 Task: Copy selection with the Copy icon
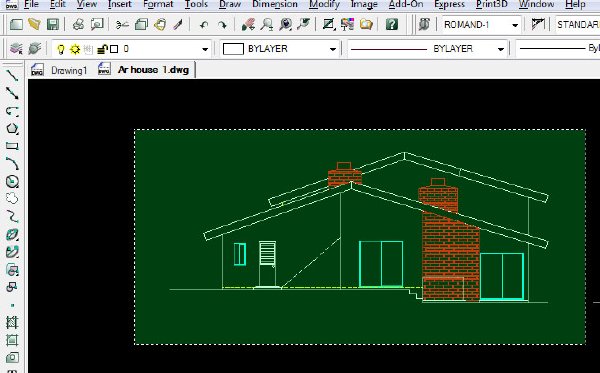pos(142,25)
